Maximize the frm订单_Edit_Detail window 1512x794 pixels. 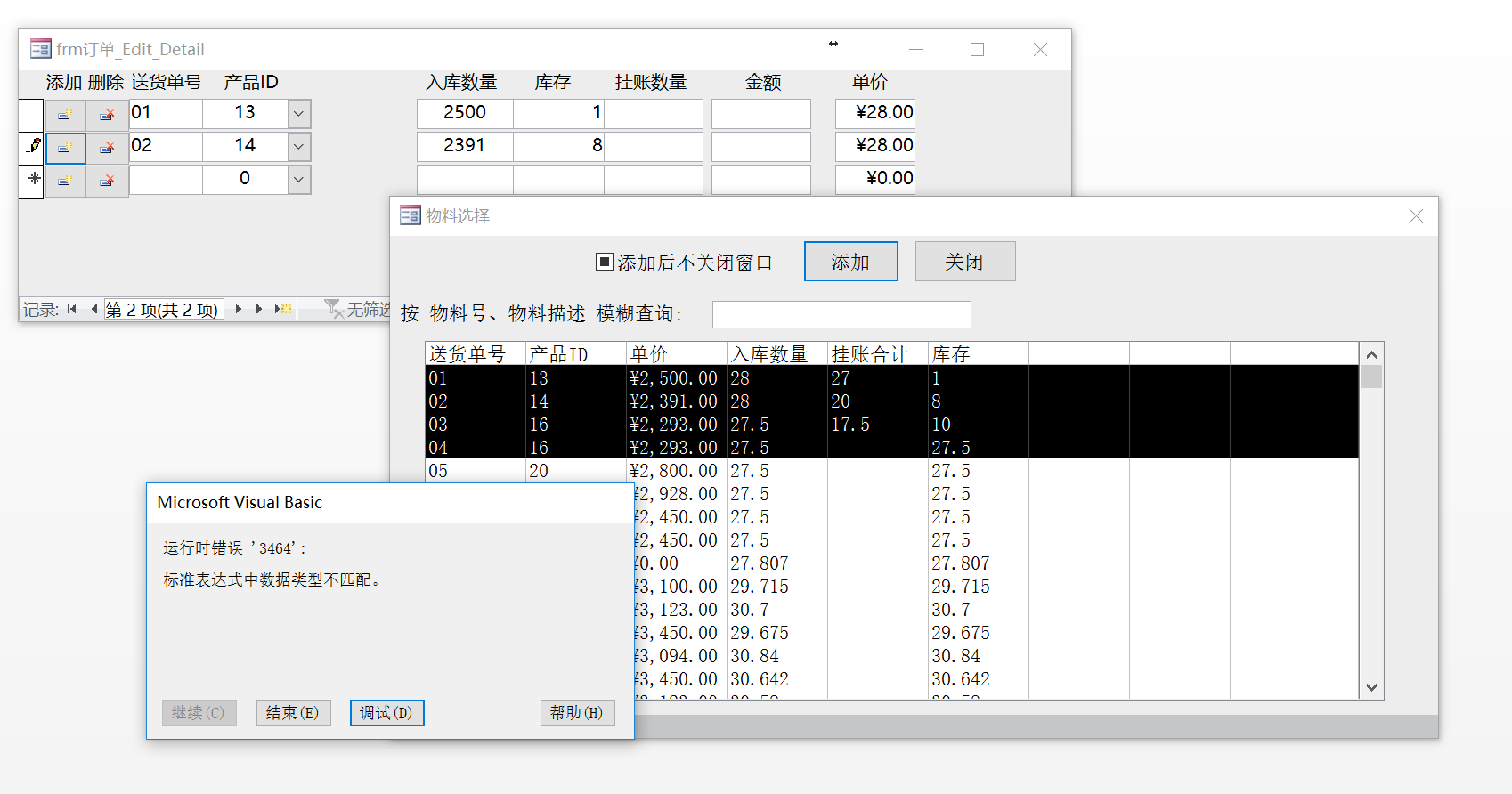click(x=977, y=49)
